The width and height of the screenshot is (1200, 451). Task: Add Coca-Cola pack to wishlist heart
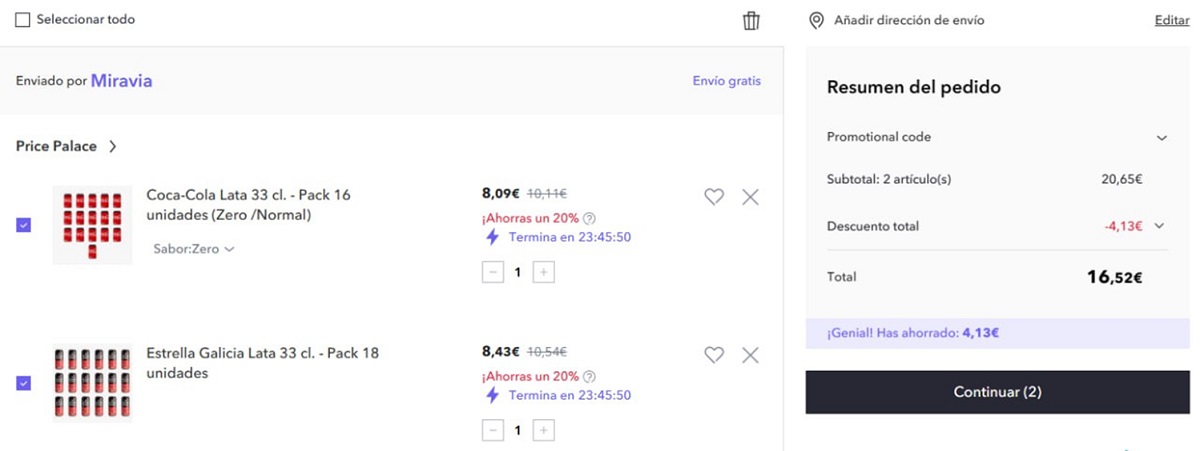[x=713, y=197]
